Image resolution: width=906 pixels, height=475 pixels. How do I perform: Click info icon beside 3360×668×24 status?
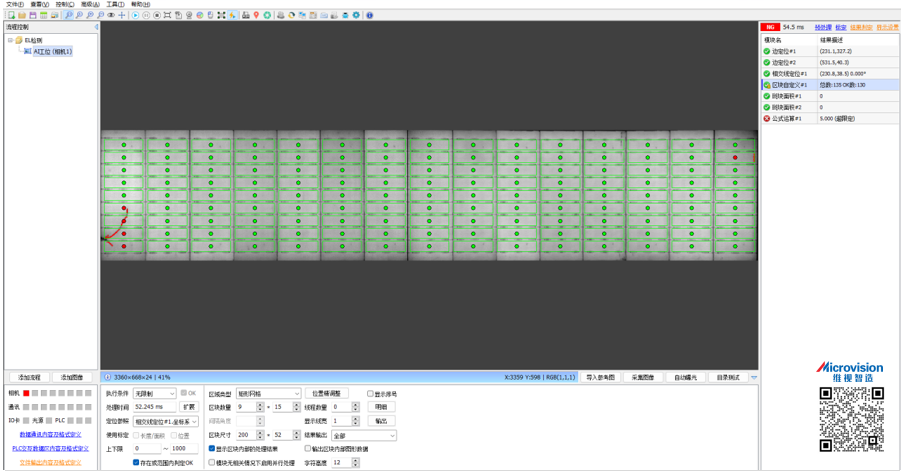tap(107, 377)
